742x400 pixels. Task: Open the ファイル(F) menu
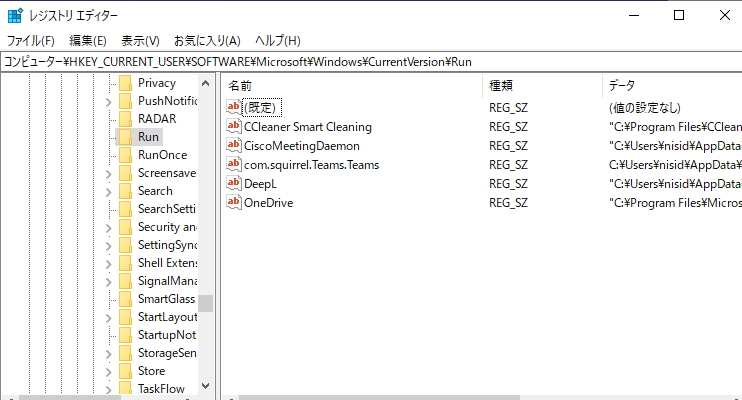31,41
